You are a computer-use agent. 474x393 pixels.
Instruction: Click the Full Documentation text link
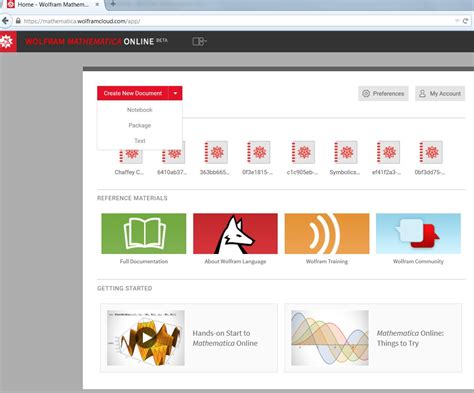click(x=144, y=261)
